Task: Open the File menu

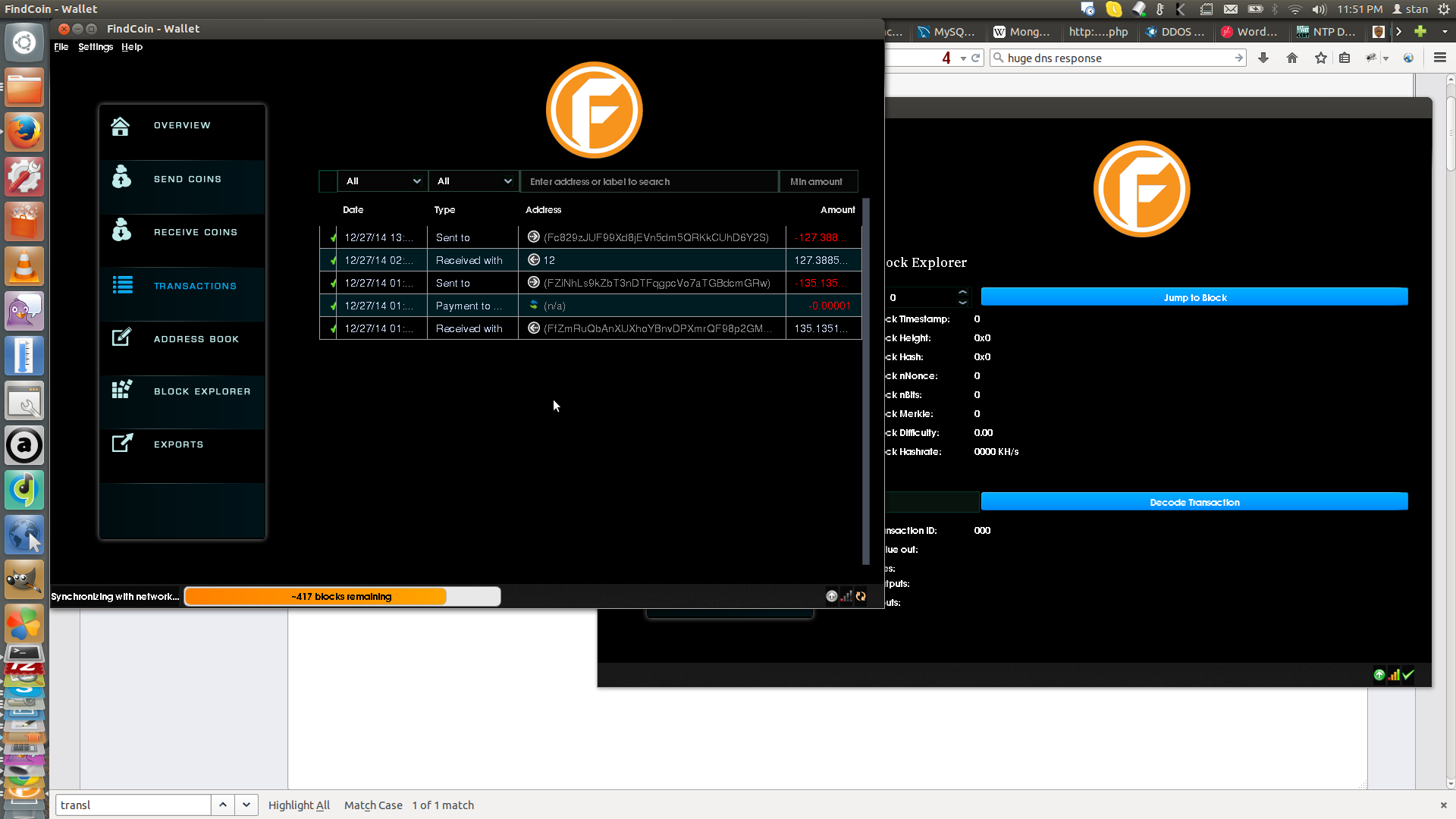Action: (x=61, y=47)
